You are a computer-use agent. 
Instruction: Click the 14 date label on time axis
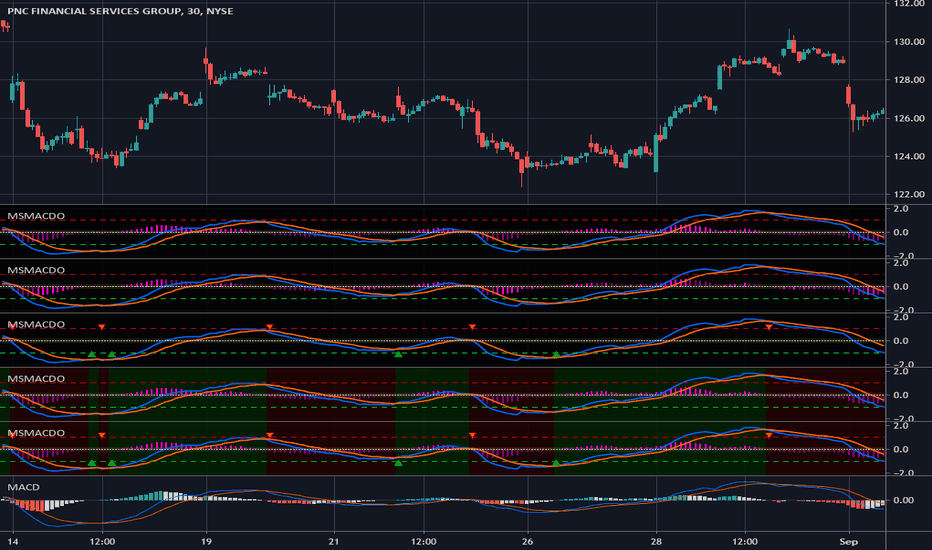tap(13, 542)
